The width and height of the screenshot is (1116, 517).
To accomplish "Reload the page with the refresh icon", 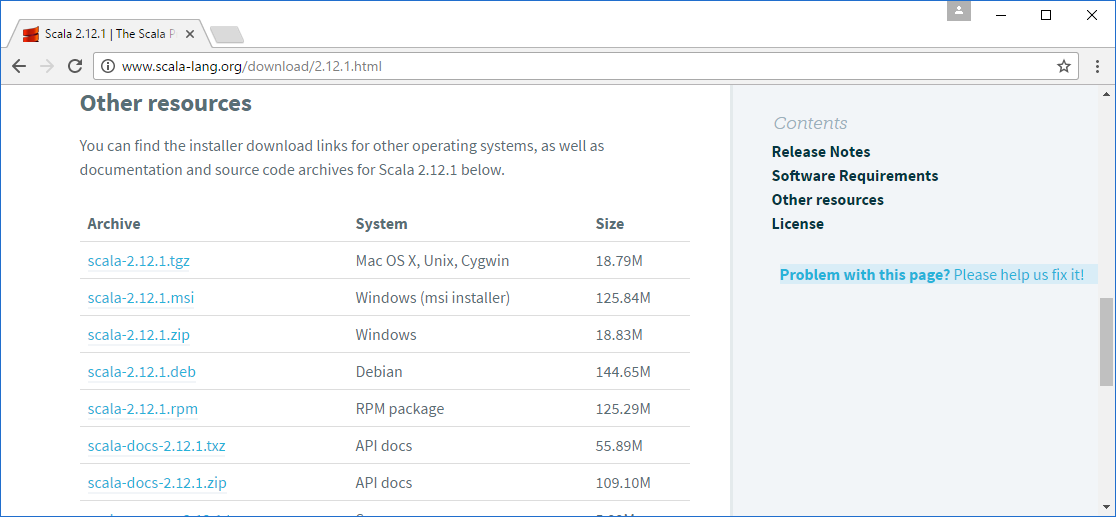I will pos(75,66).
